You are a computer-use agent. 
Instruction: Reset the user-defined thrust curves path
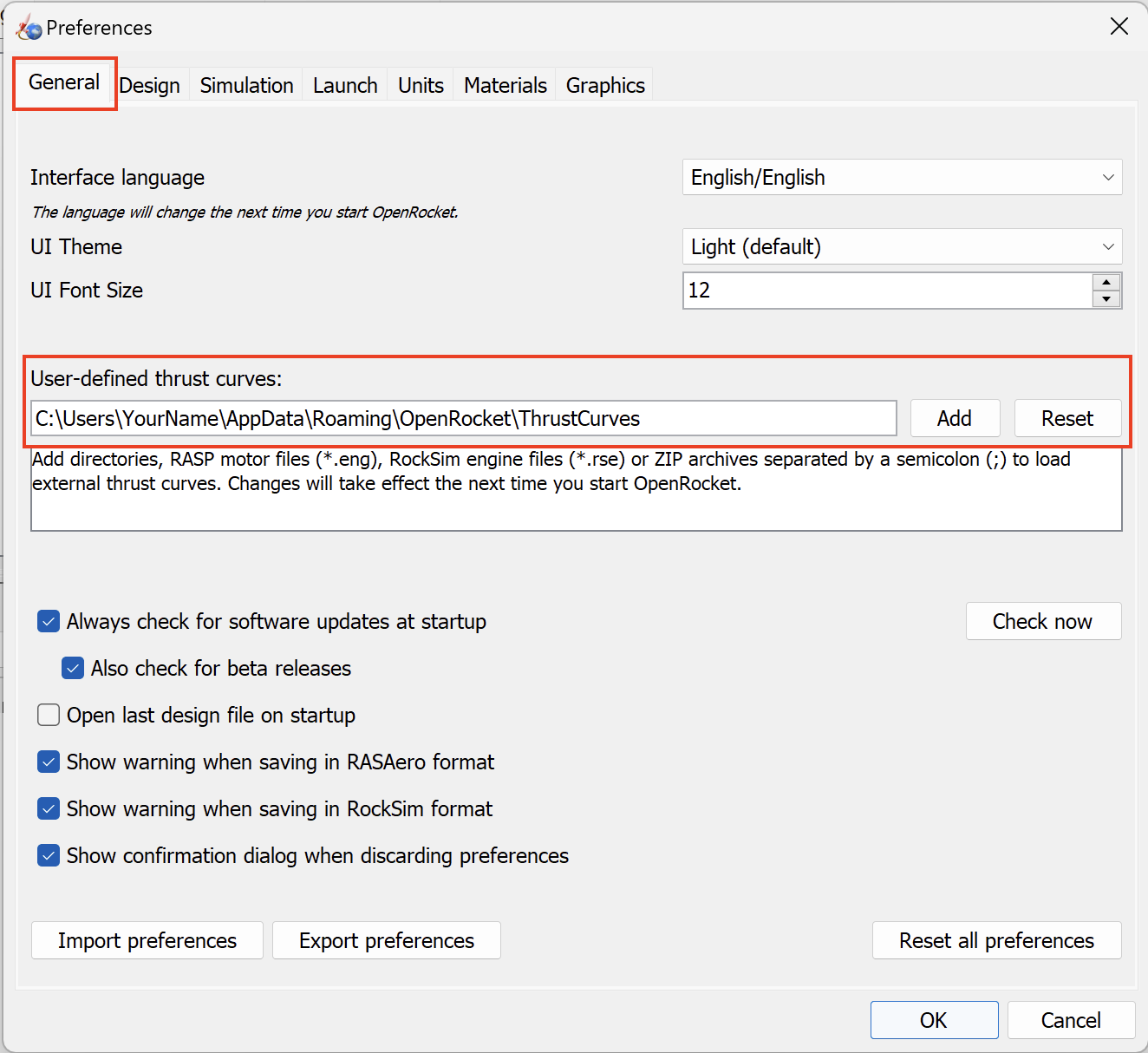(x=1067, y=419)
